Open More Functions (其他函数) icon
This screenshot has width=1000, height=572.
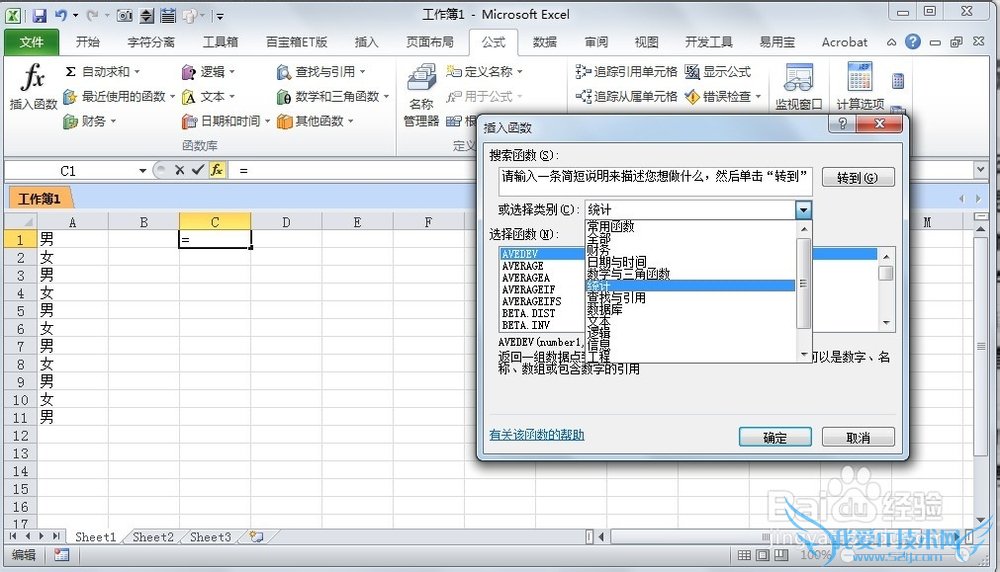284,121
